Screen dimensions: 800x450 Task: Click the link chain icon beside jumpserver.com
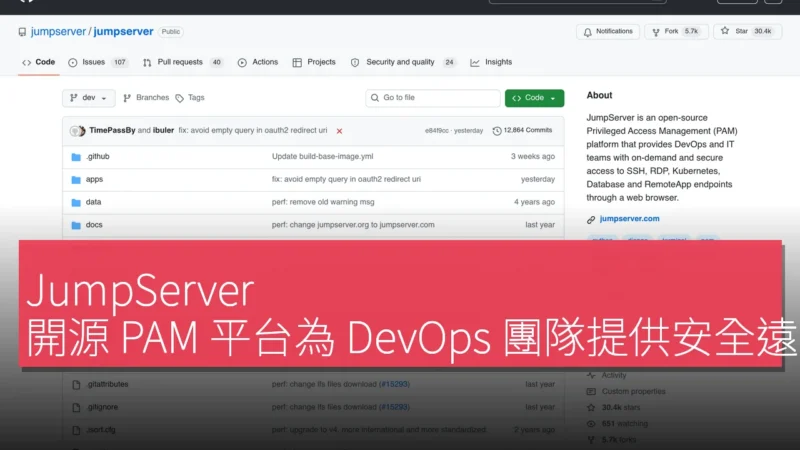[x=591, y=219]
